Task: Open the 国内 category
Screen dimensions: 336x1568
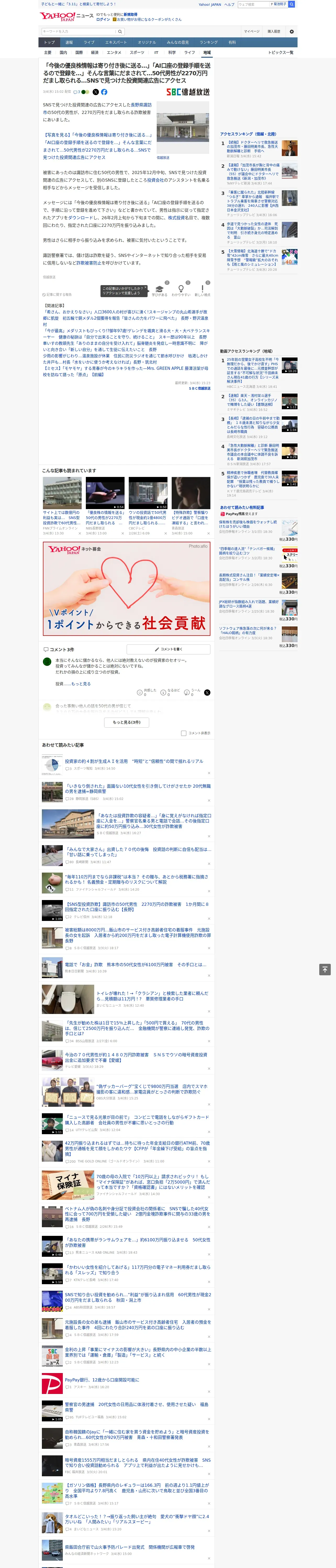Action: pos(63,52)
